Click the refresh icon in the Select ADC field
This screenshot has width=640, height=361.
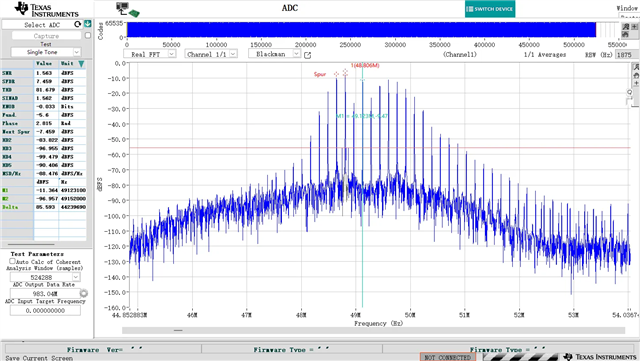click(77, 25)
